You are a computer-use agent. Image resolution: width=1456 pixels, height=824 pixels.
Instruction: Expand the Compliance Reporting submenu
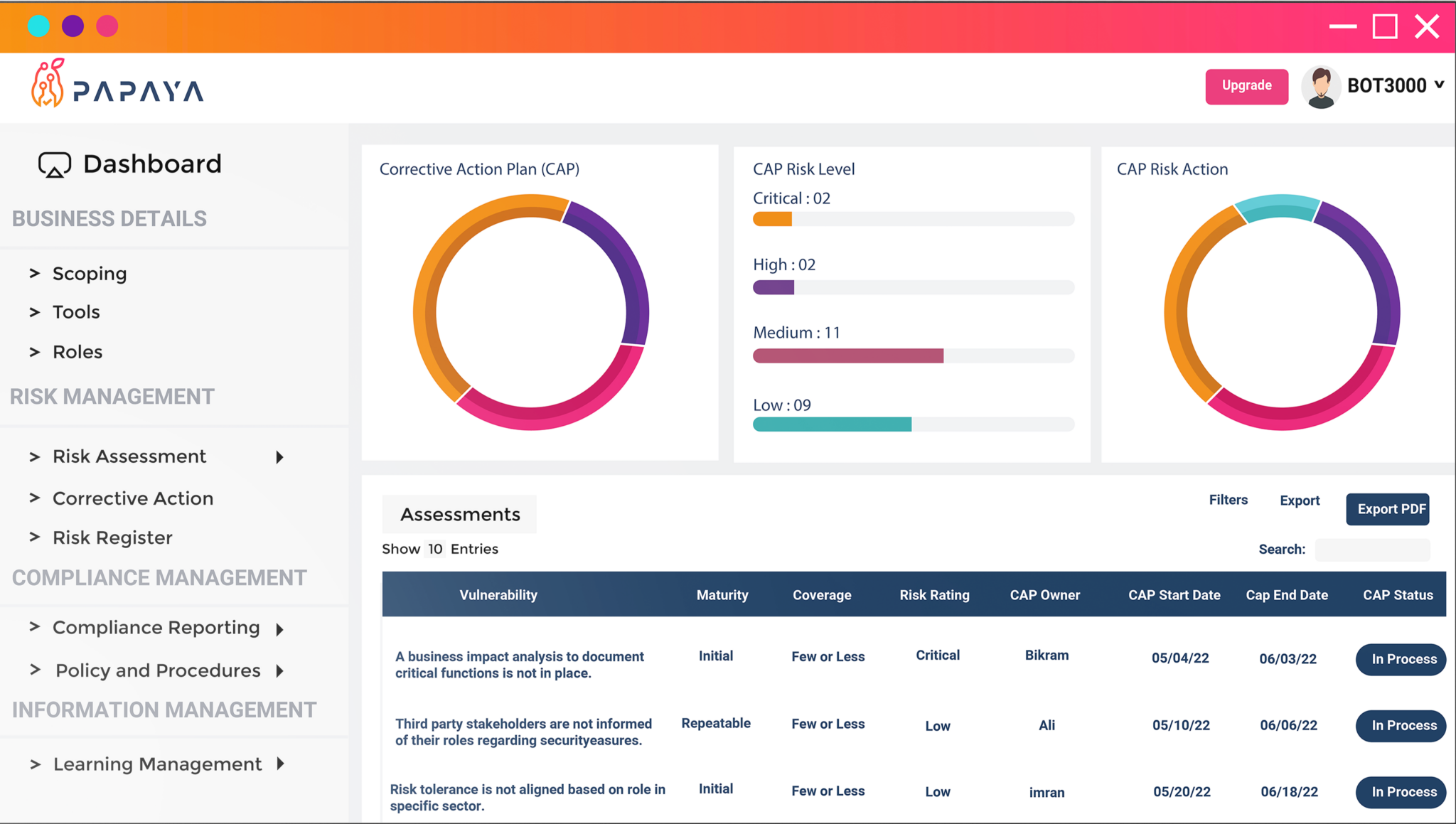279,628
